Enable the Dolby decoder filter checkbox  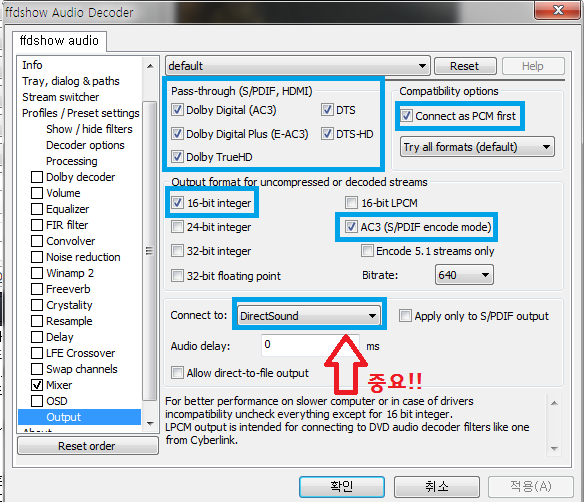37,177
